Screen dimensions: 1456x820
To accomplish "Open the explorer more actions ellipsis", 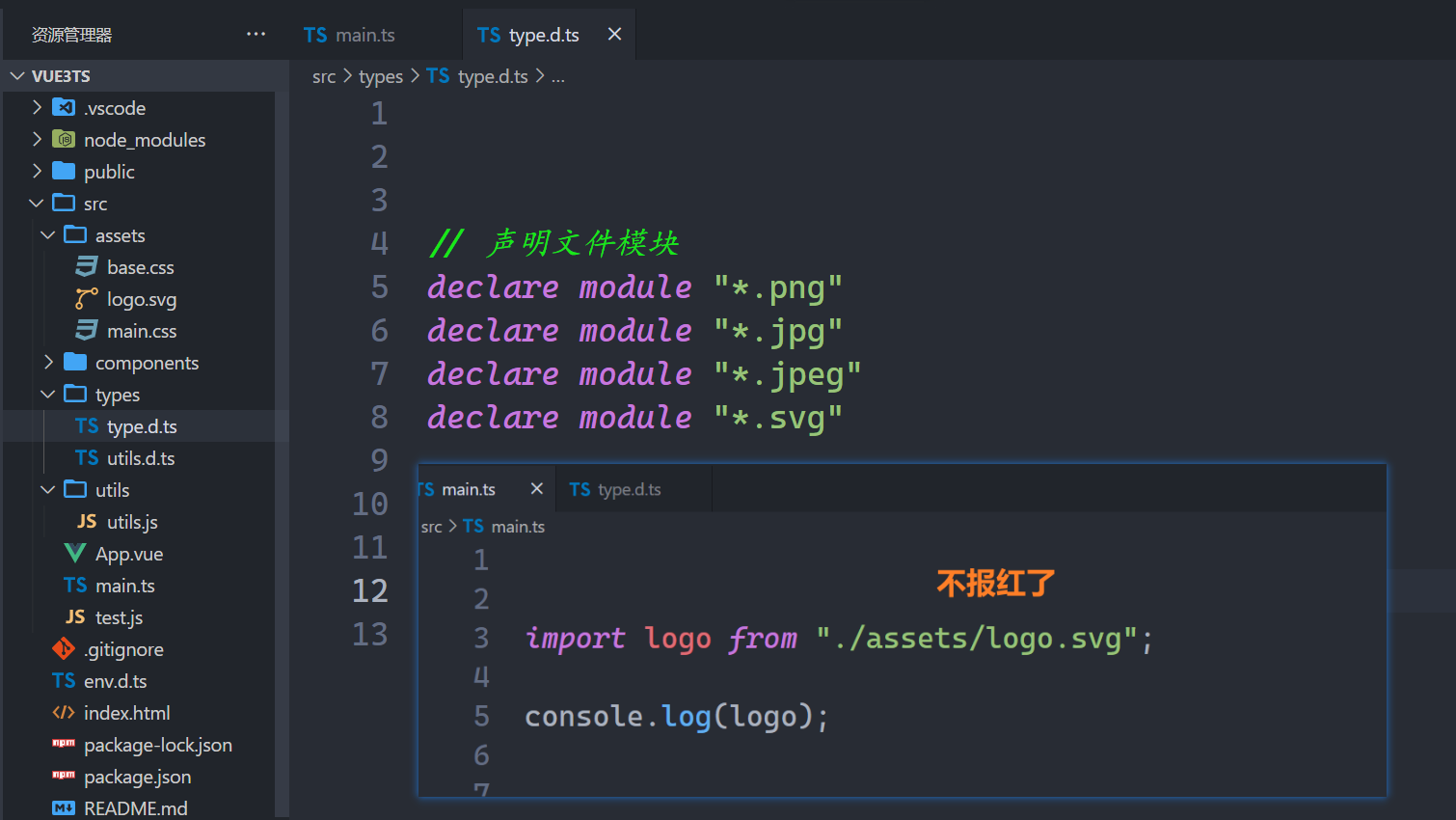I will click(x=256, y=34).
